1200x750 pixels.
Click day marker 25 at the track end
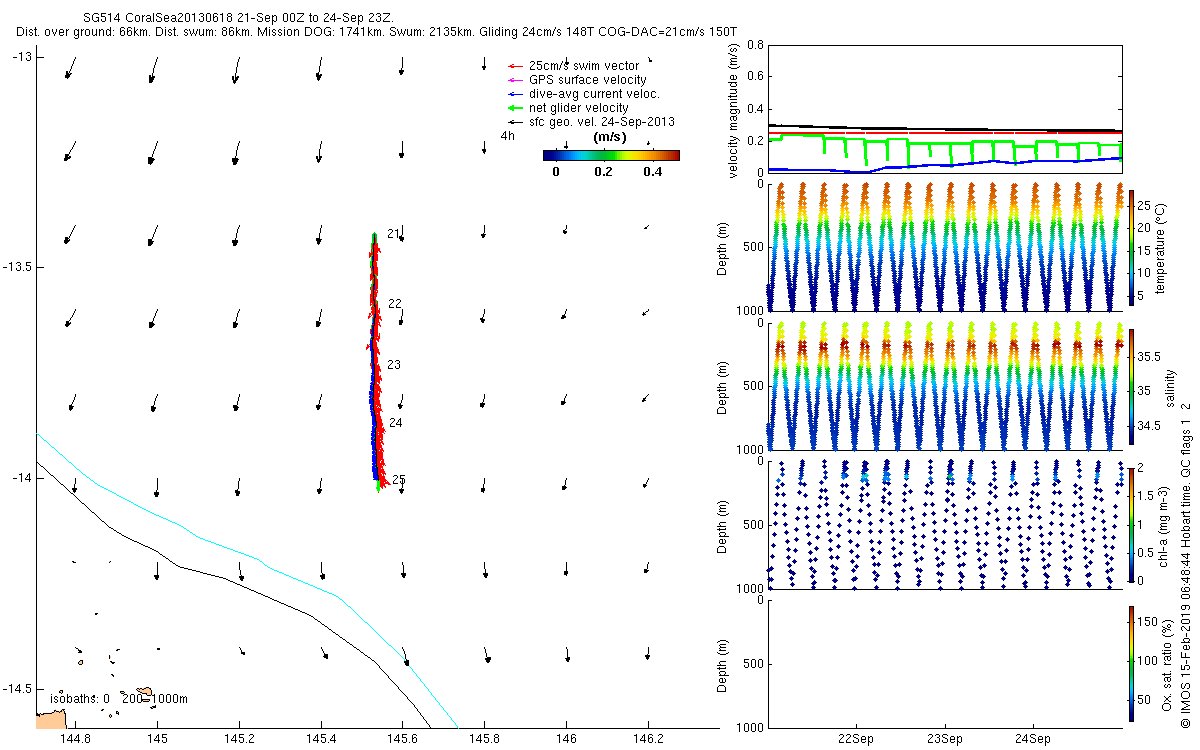tap(399, 480)
